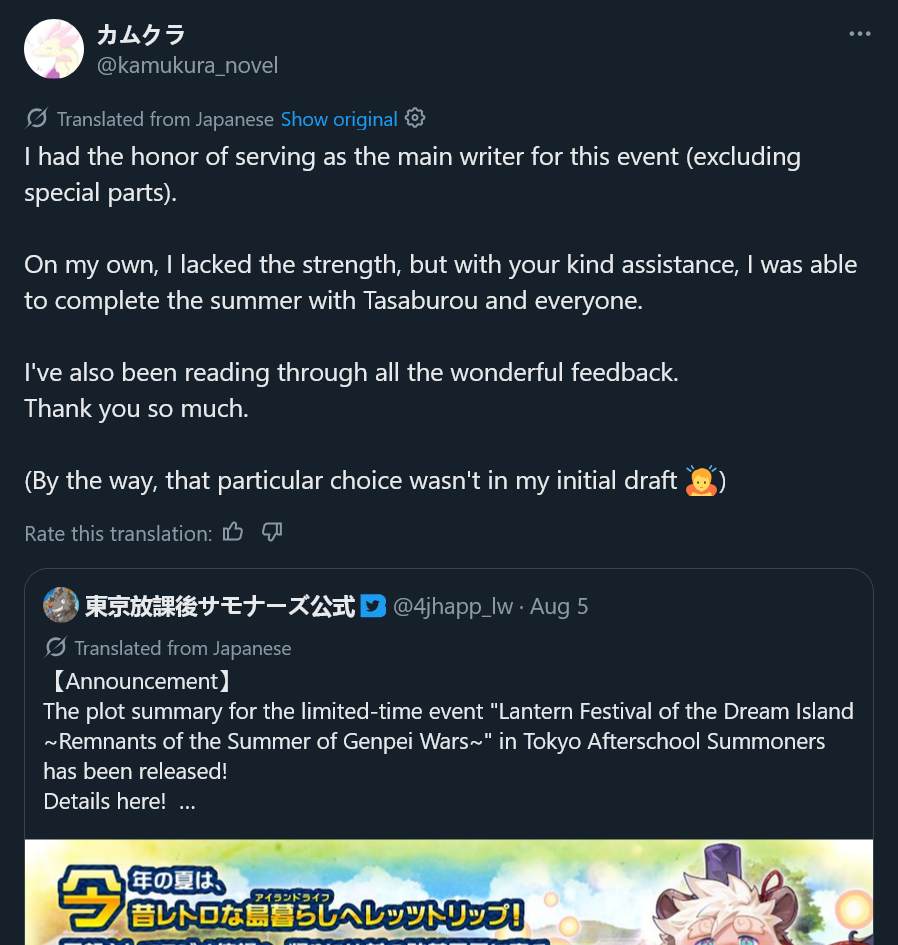Click the main tweet body text
This screenshot has height=945, width=898.
[x=441, y=318]
